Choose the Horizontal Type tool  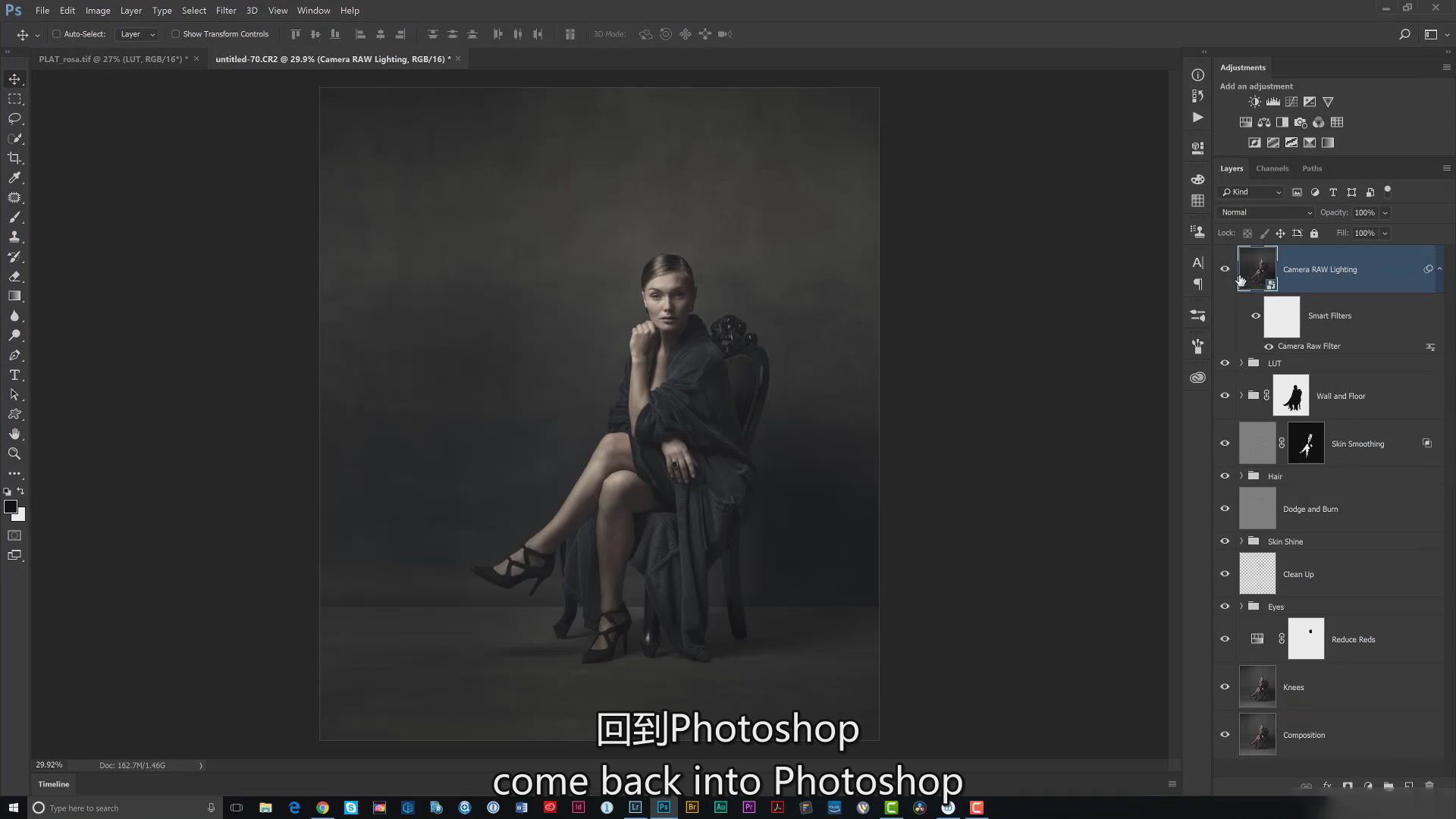click(x=14, y=375)
